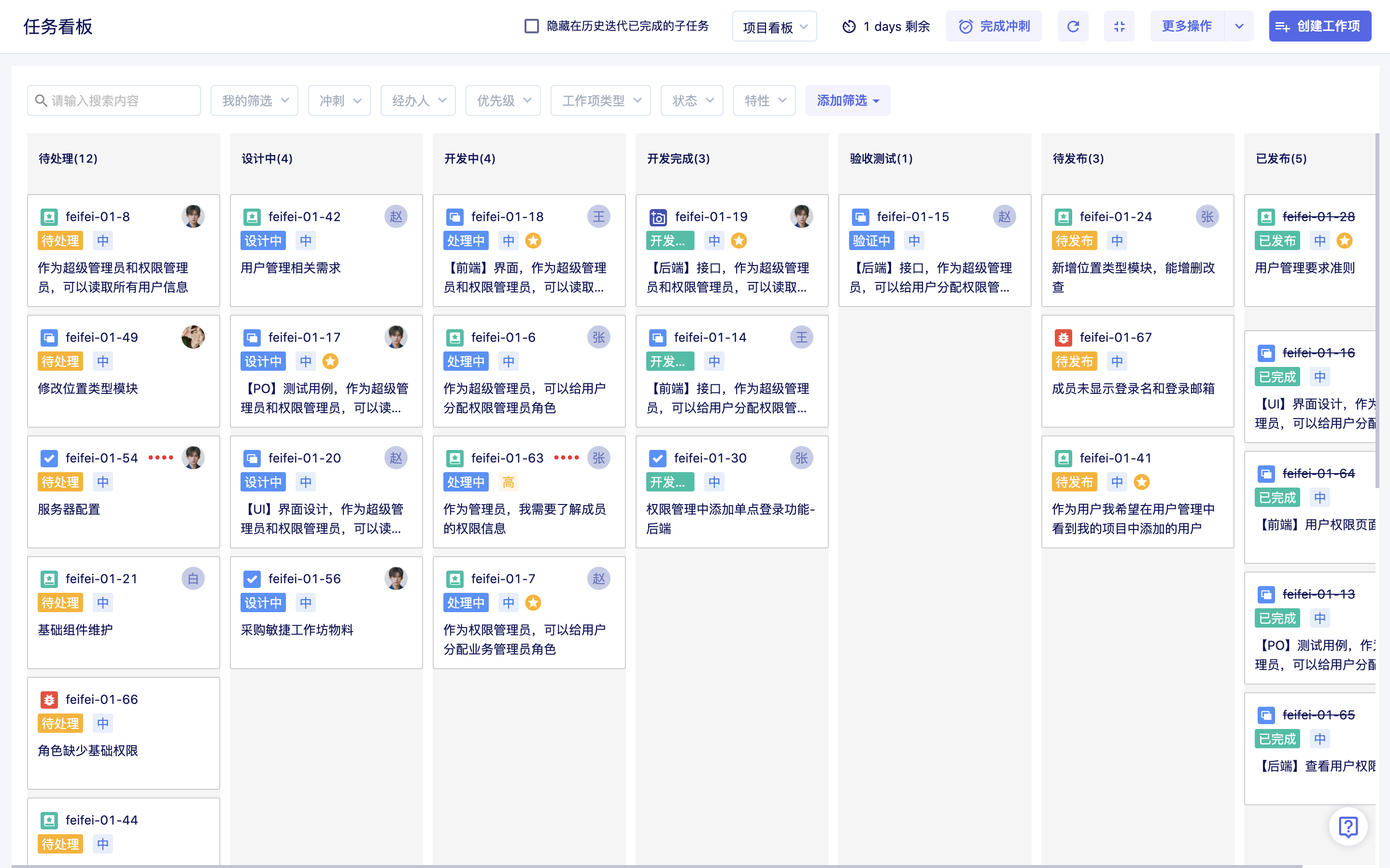1390x868 pixels.
Task: Click the photo avatar on feifei-01-49
Action: pos(193,337)
